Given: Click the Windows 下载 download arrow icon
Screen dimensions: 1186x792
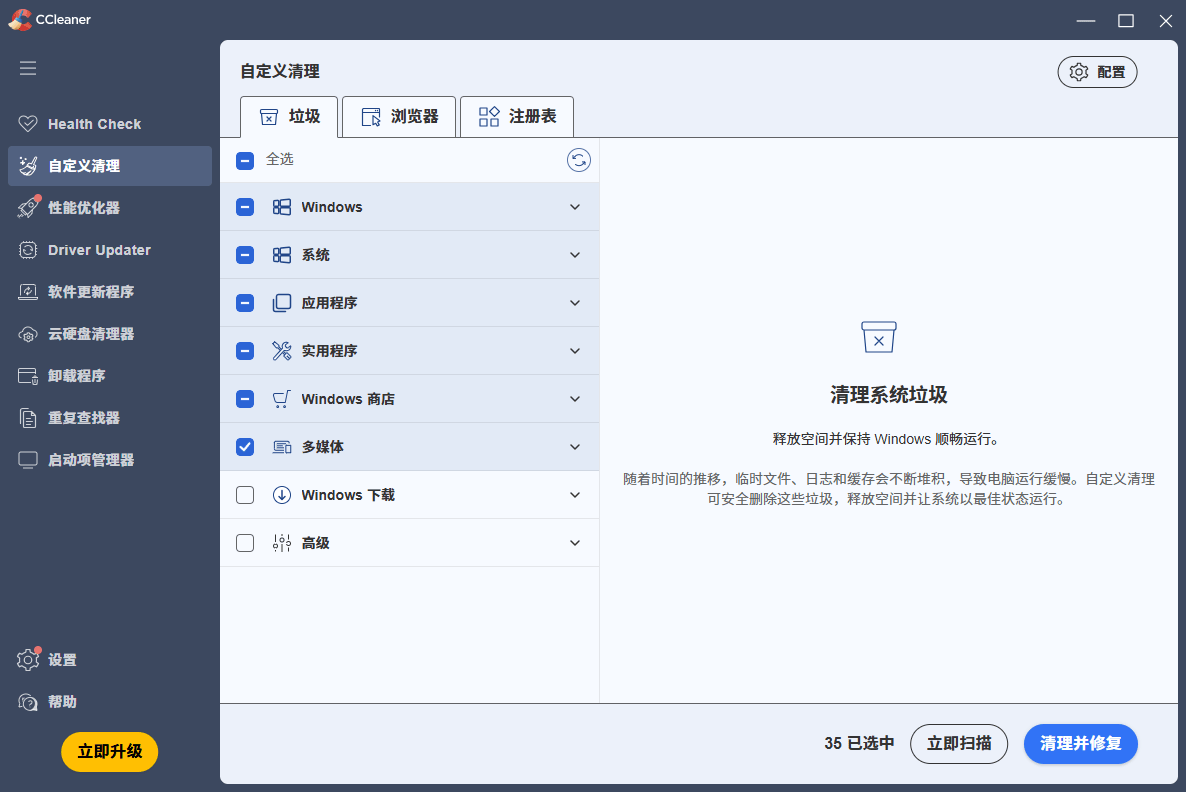Looking at the screenshot, I should coord(281,495).
